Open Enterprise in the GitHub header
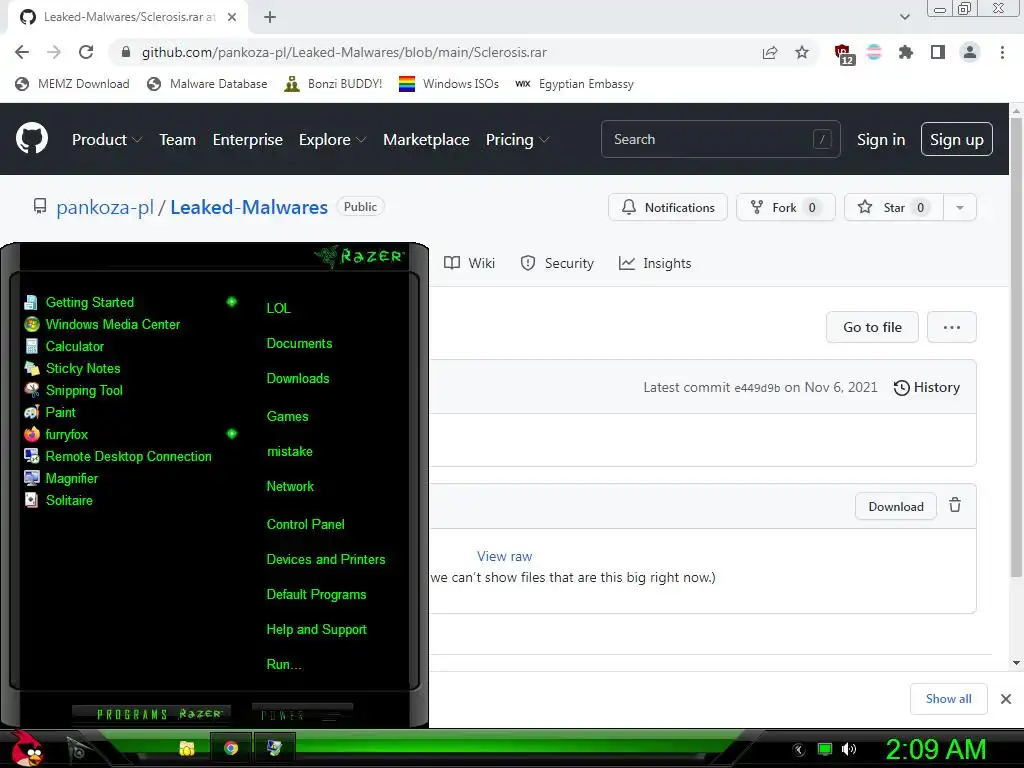1024x768 pixels. (248, 140)
